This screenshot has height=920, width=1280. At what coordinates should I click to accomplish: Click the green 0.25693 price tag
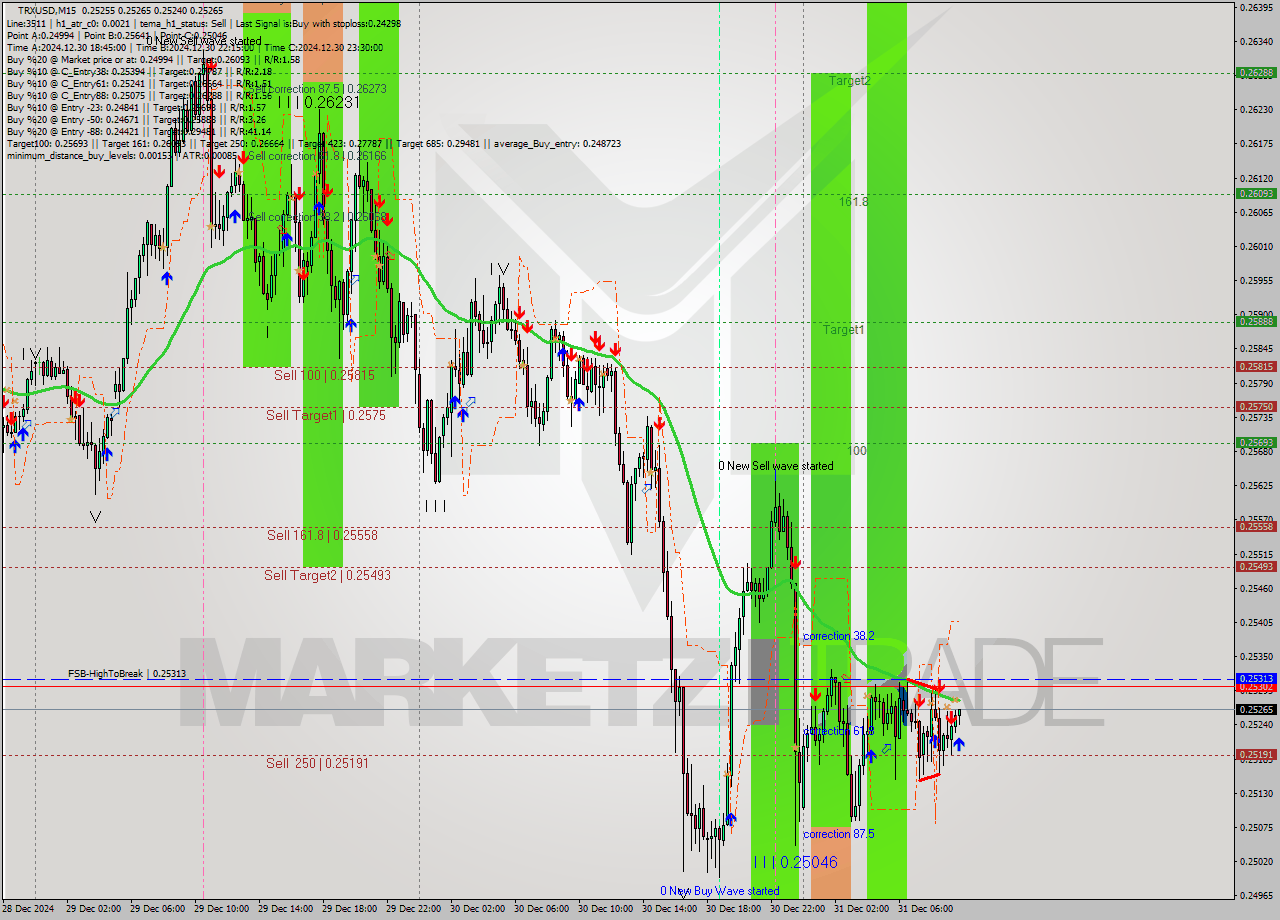tap(1256, 442)
